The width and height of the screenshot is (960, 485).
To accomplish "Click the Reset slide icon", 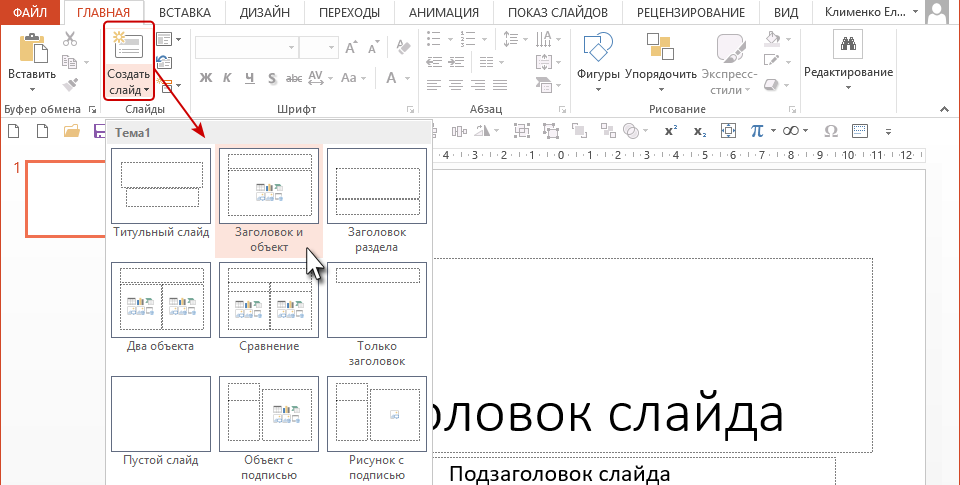I will (164, 62).
